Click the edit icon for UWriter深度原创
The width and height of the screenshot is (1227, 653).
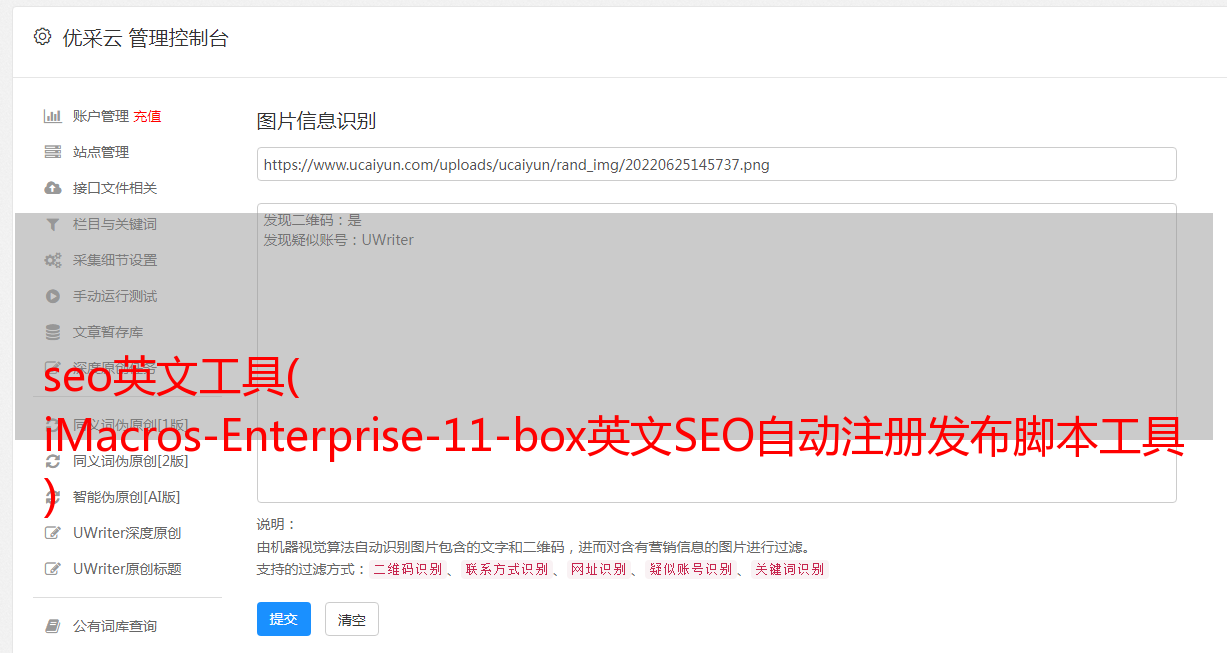point(53,533)
